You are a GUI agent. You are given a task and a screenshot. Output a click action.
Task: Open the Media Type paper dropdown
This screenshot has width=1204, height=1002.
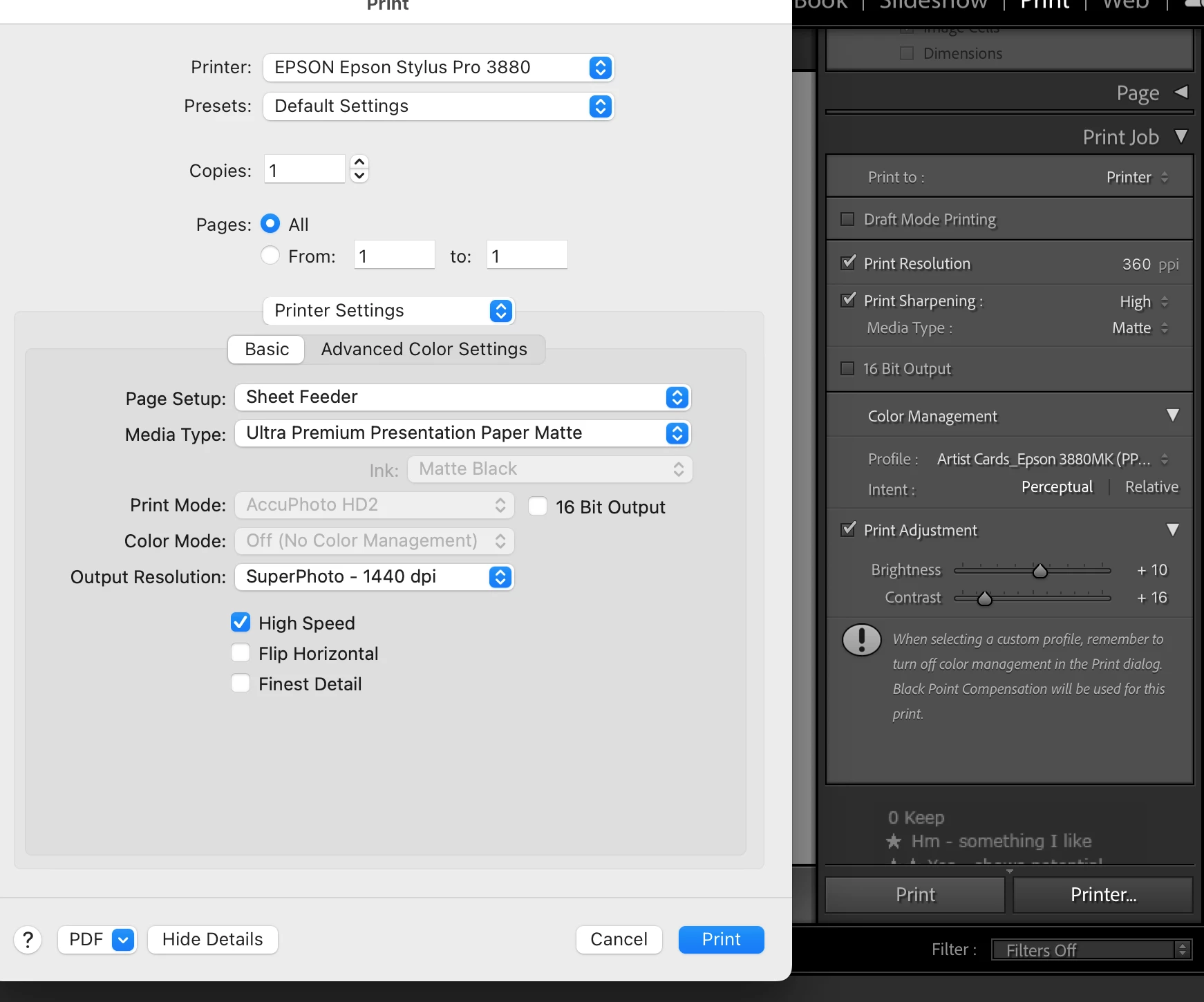[463, 433]
